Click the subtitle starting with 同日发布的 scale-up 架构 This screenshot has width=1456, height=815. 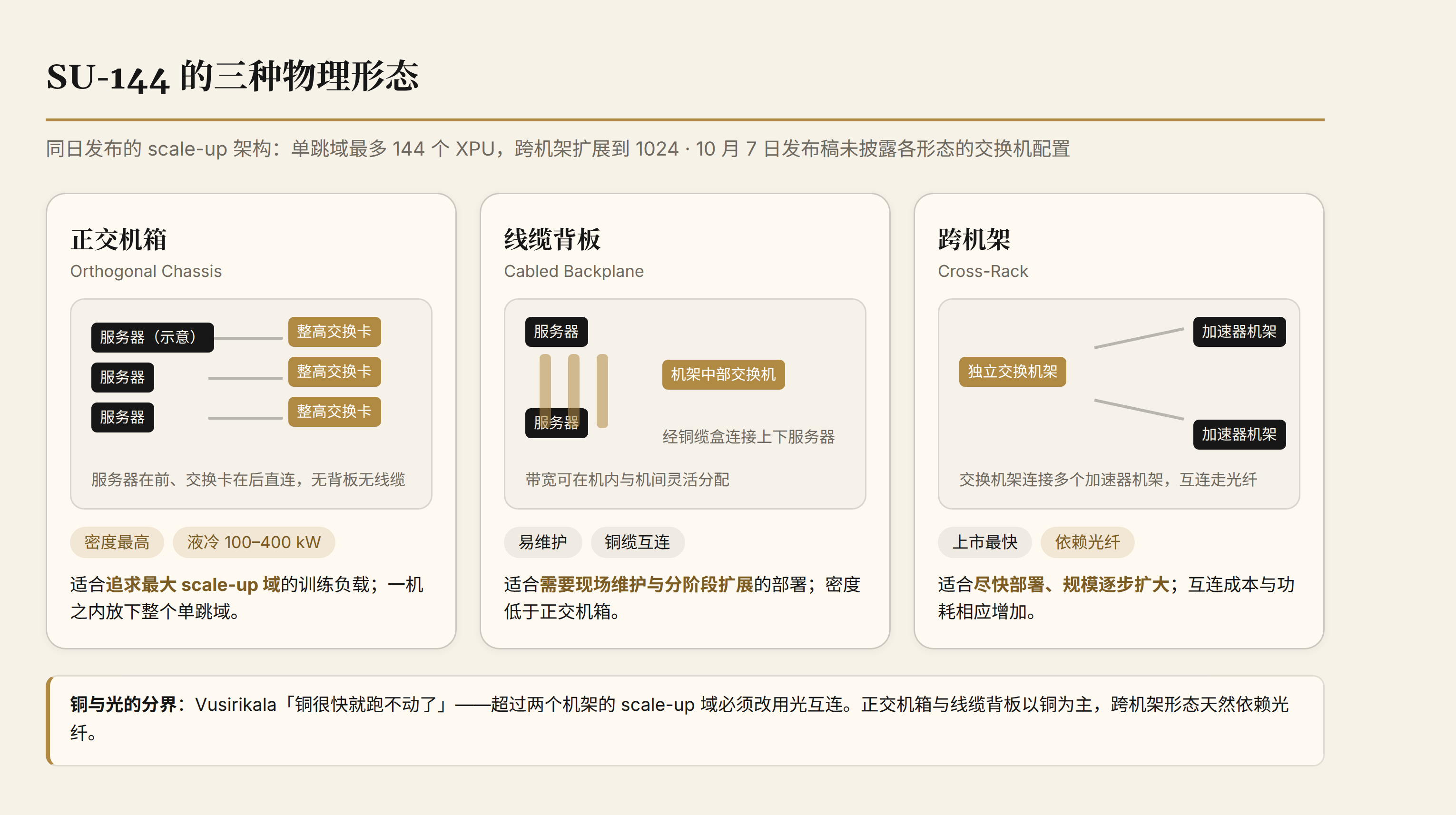click(558, 148)
